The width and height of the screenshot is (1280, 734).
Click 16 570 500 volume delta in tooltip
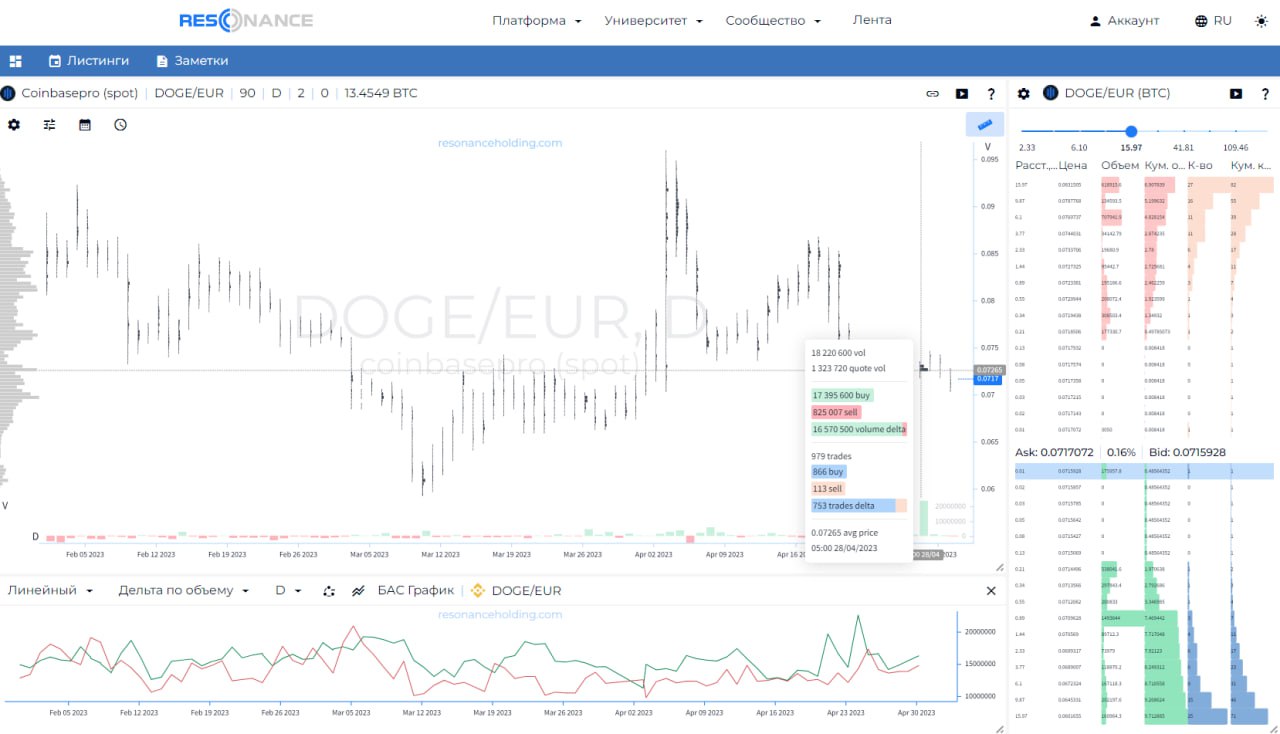coord(859,429)
